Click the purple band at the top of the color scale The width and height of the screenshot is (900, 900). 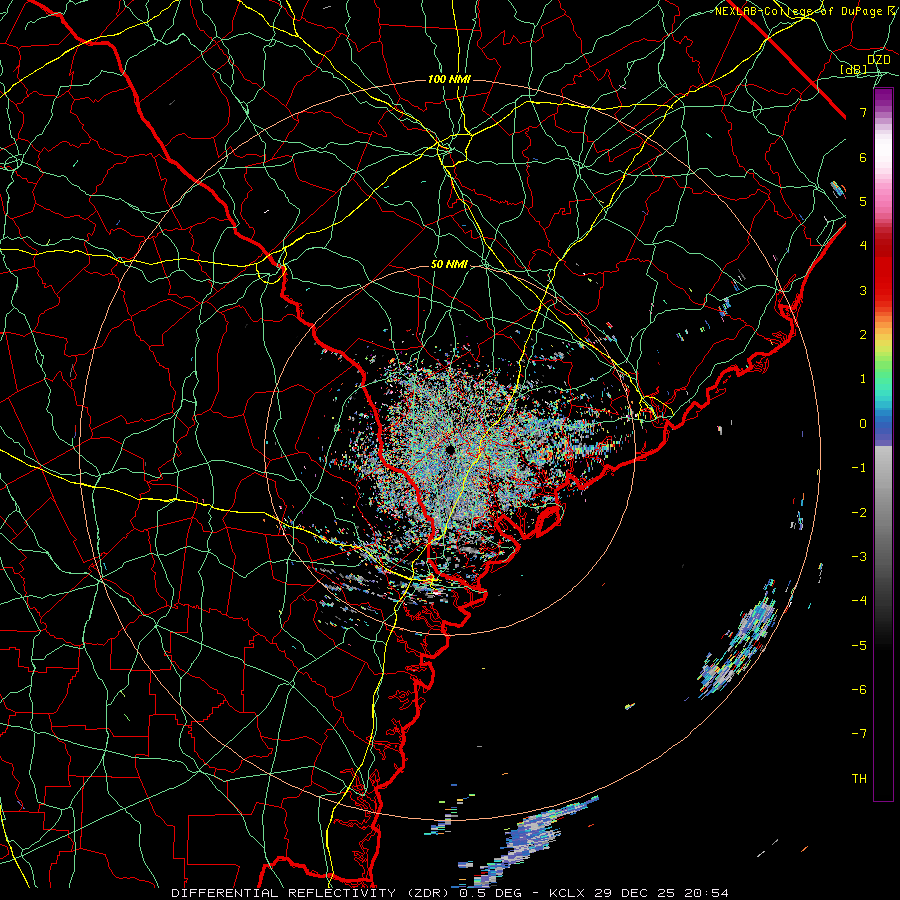point(883,98)
